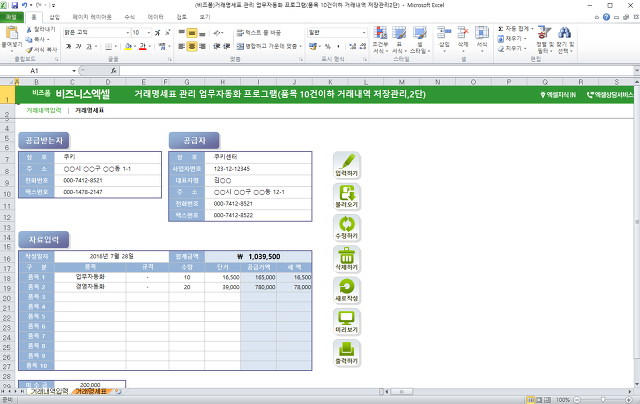640x404 pixels.
Task: Open the 수식 formulas ribbon tab
Action: [129, 17]
